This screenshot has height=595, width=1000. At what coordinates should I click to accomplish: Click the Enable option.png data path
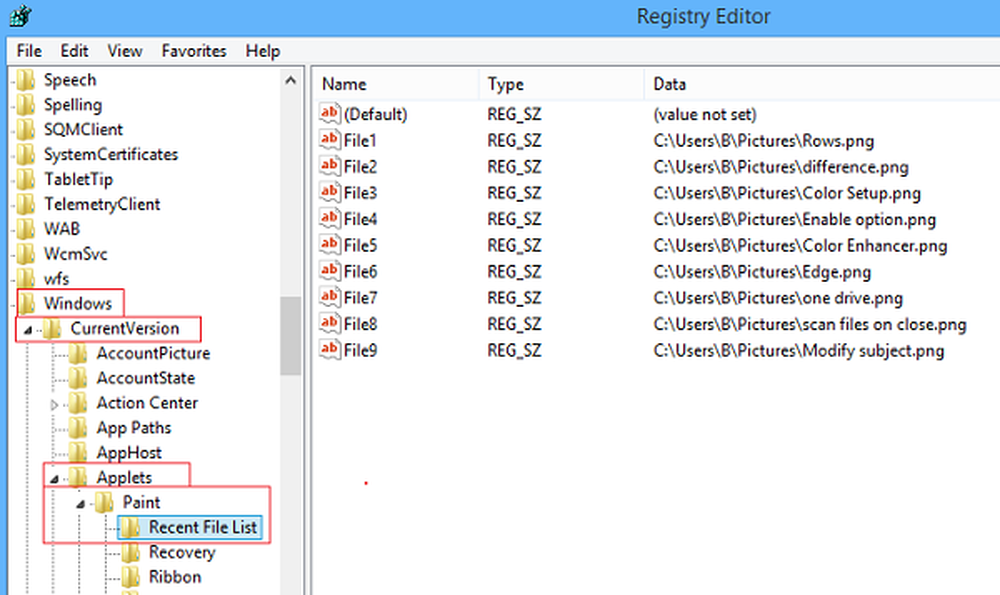[x=795, y=219]
